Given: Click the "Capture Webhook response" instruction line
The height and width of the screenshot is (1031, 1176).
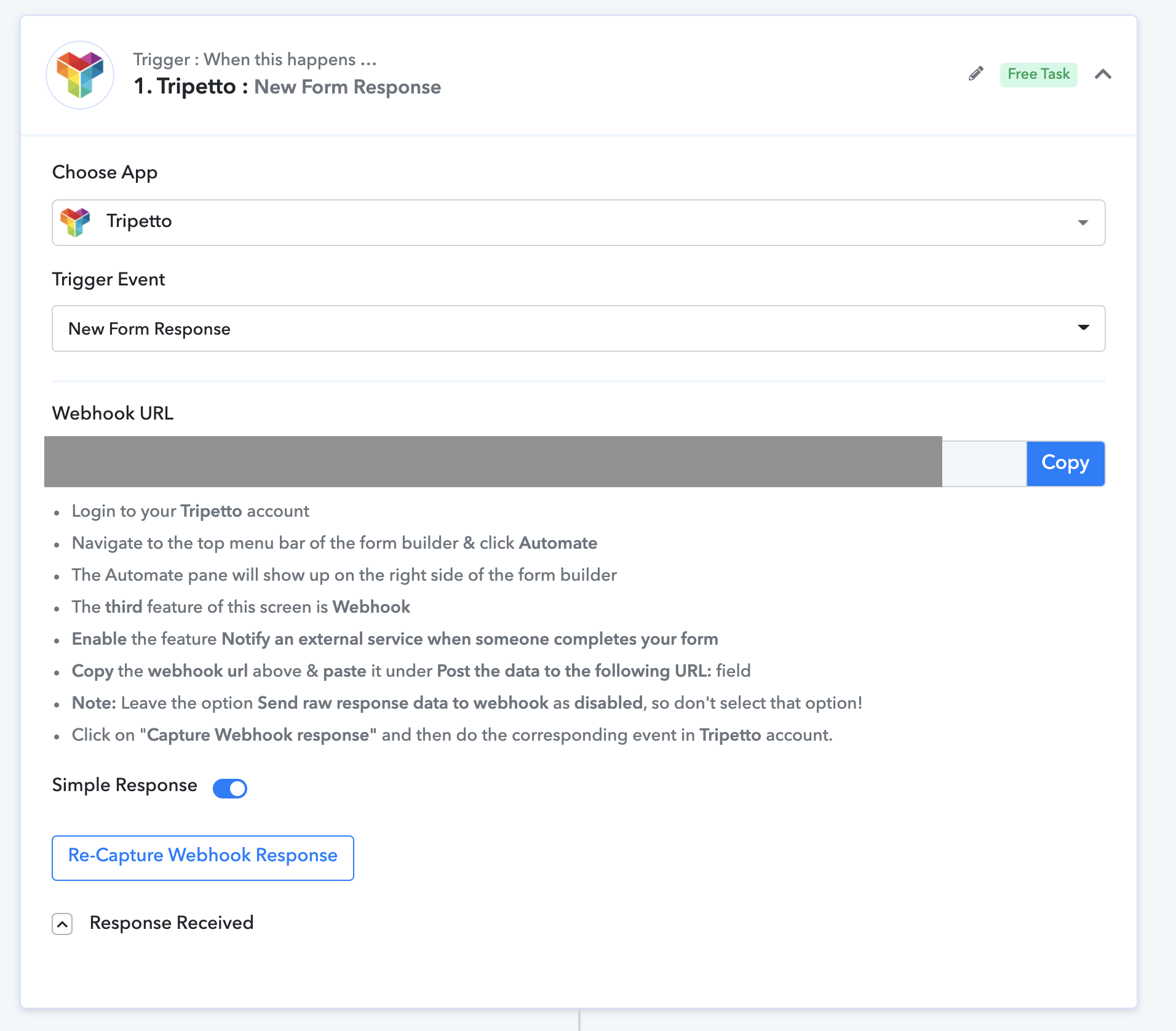Looking at the screenshot, I should click(x=452, y=735).
